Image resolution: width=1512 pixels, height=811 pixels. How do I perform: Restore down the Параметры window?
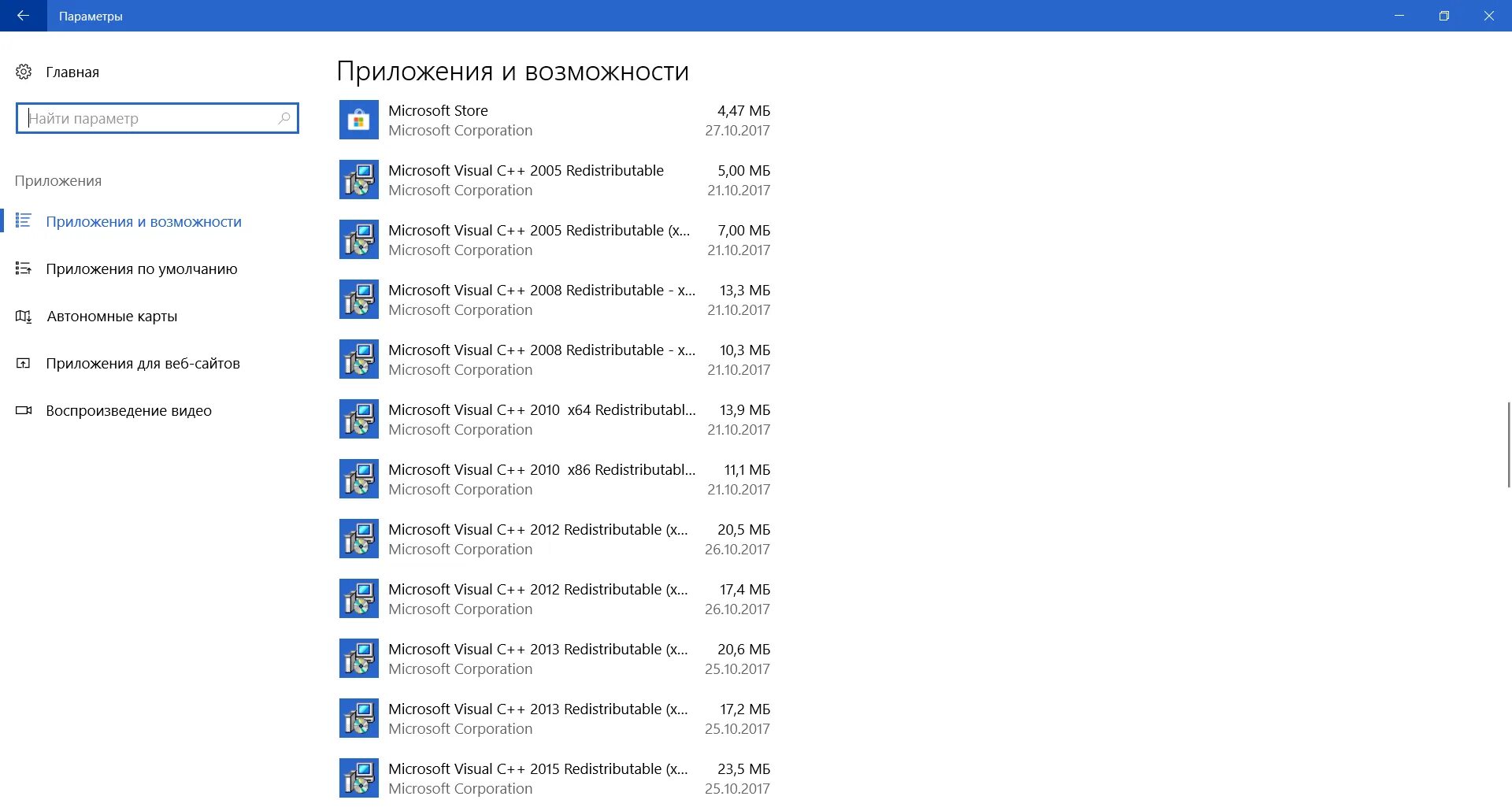(1444, 16)
